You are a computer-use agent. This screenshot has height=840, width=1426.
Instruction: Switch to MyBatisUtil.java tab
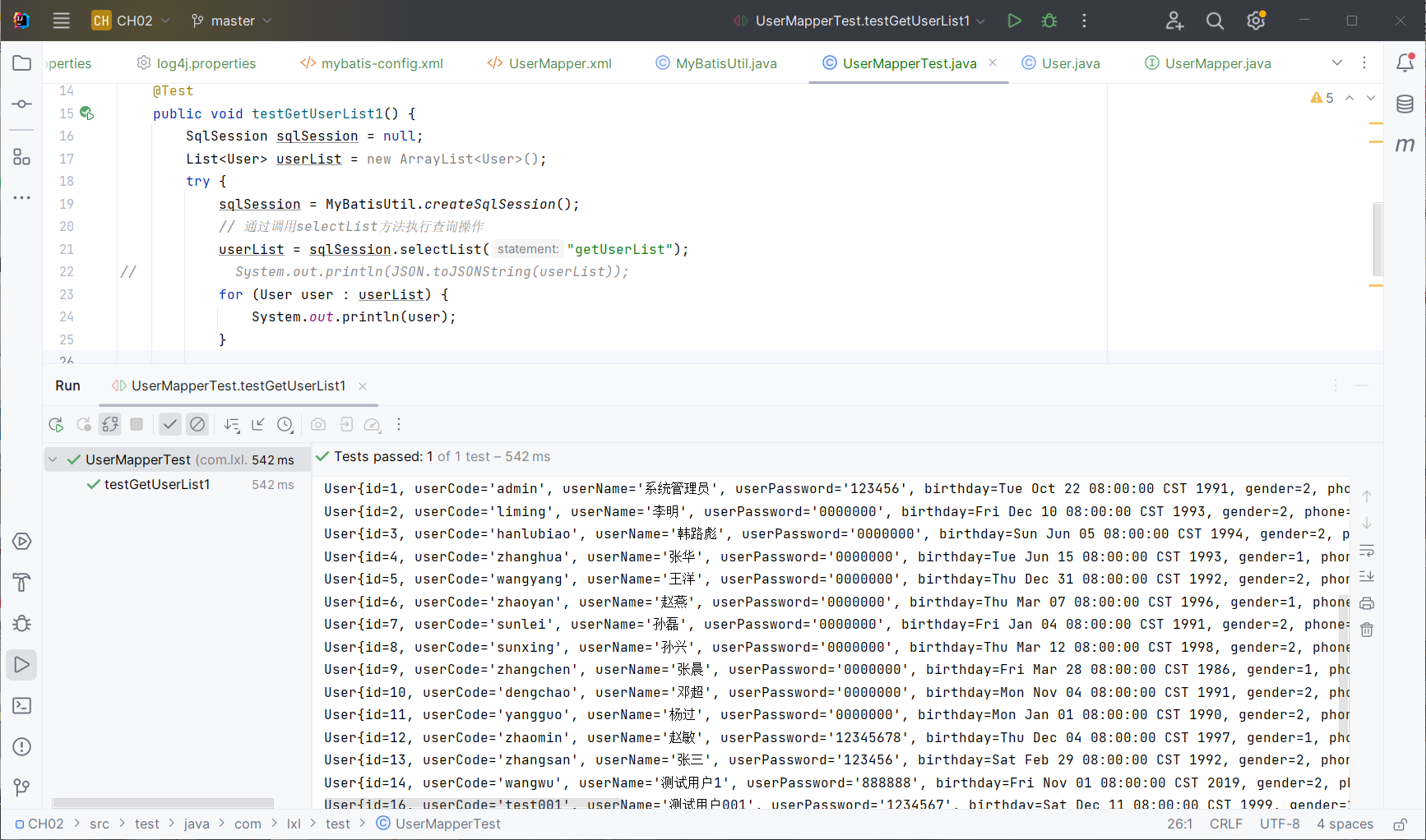pyautogui.click(x=716, y=63)
